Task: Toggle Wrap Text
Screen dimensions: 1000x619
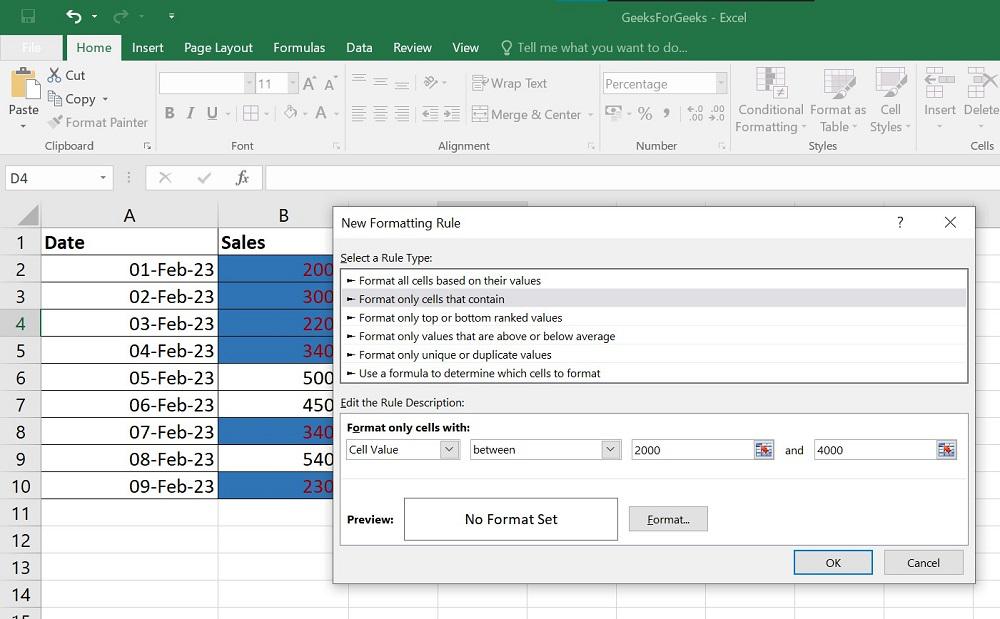Action: click(x=510, y=84)
